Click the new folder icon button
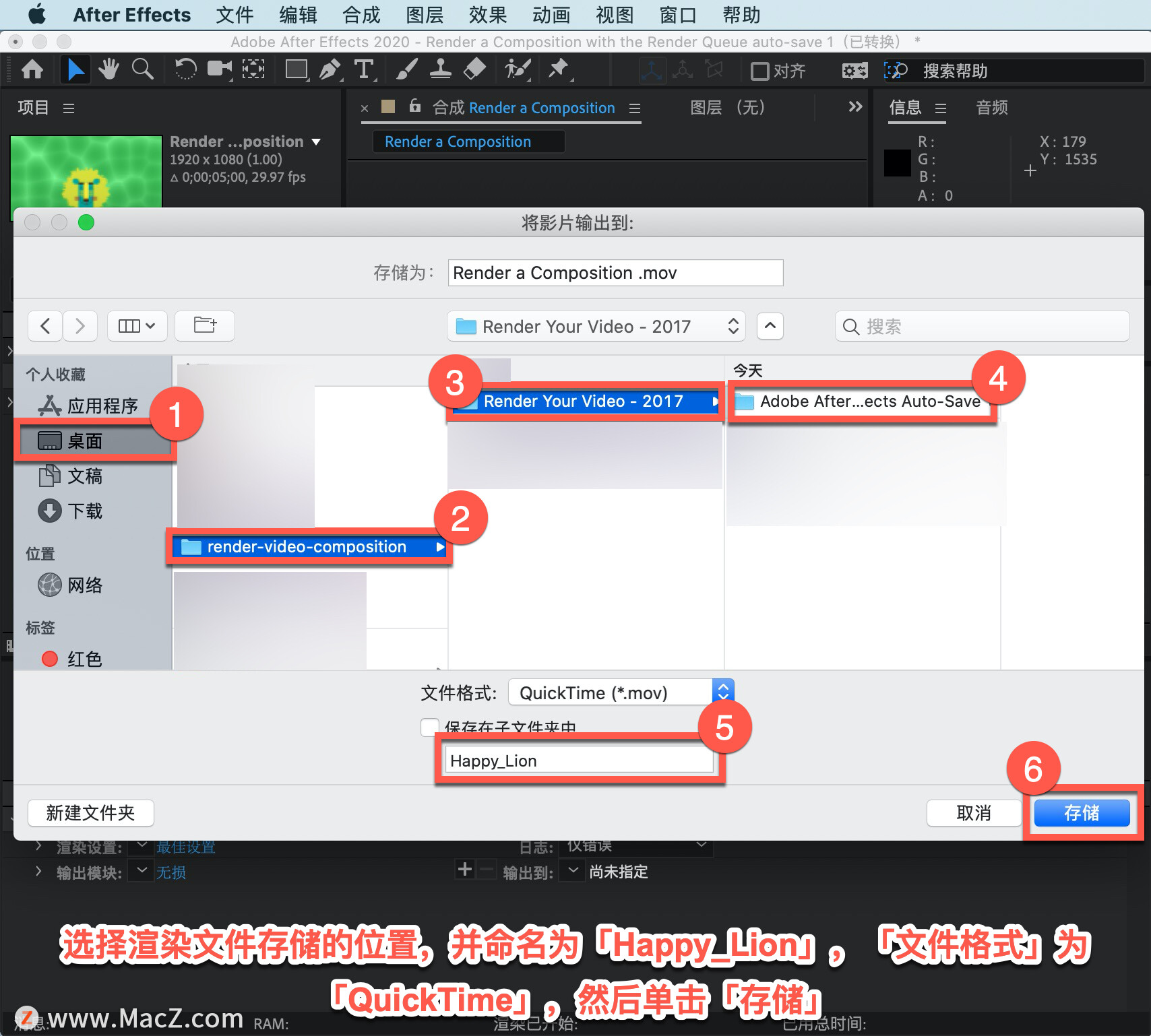The width and height of the screenshot is (1151, 1036). coord(205,326)
